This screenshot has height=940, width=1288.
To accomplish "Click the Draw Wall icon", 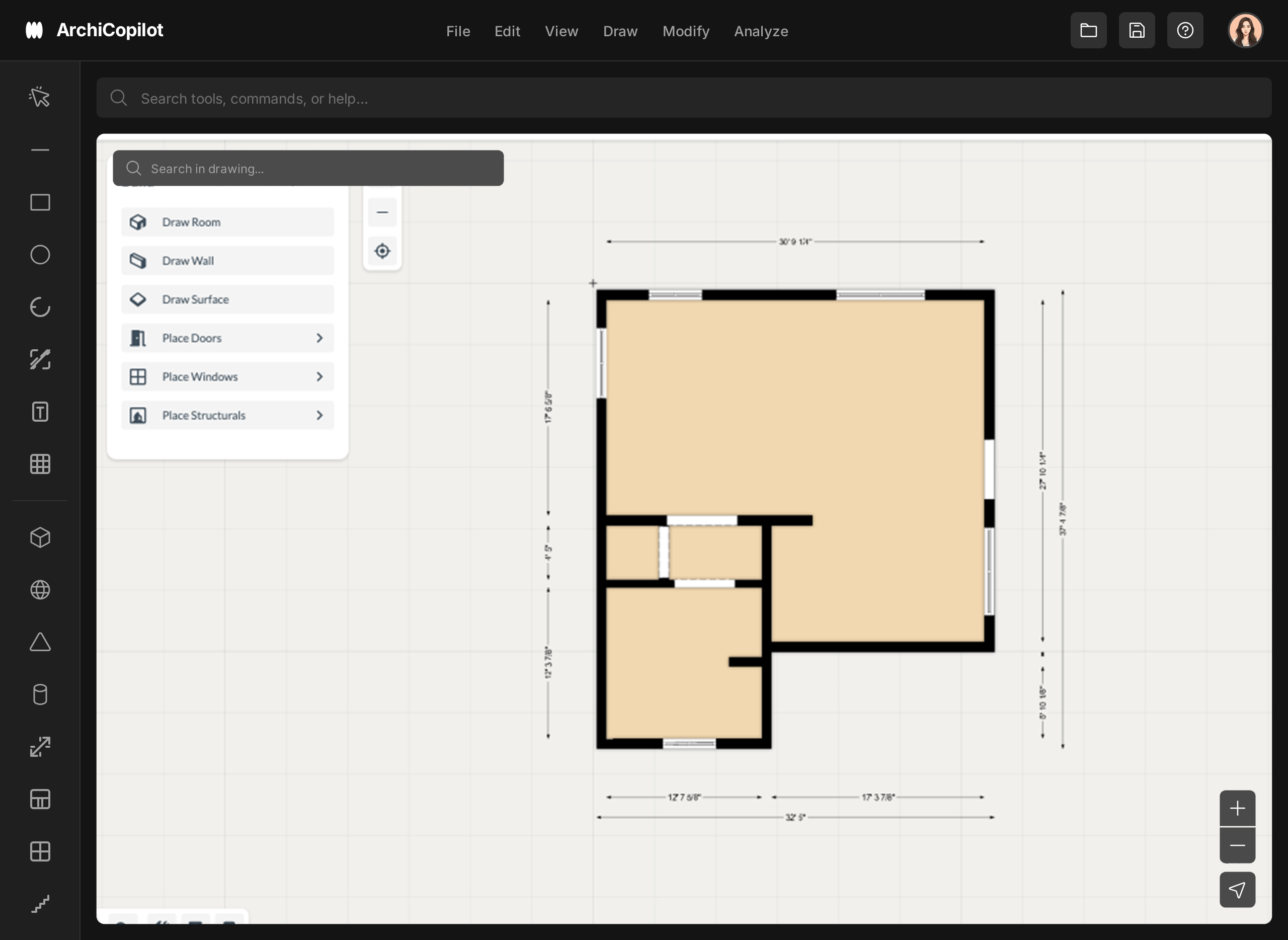I will [x=138, y=261].
